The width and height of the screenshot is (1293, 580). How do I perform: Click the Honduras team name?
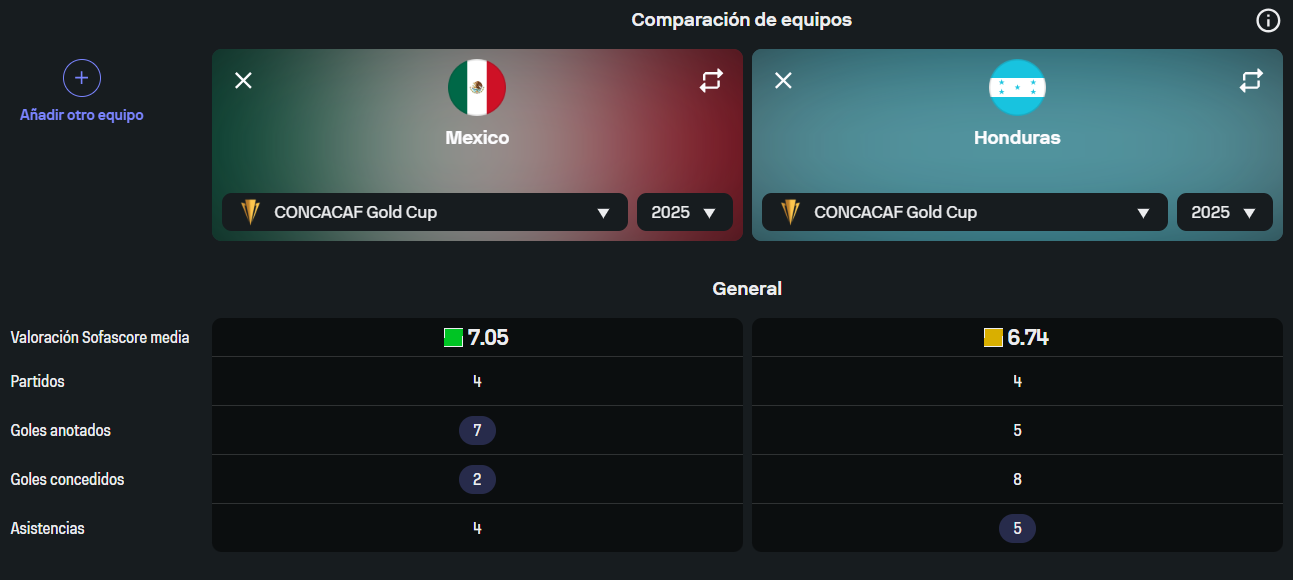[x=1017, y=138]
